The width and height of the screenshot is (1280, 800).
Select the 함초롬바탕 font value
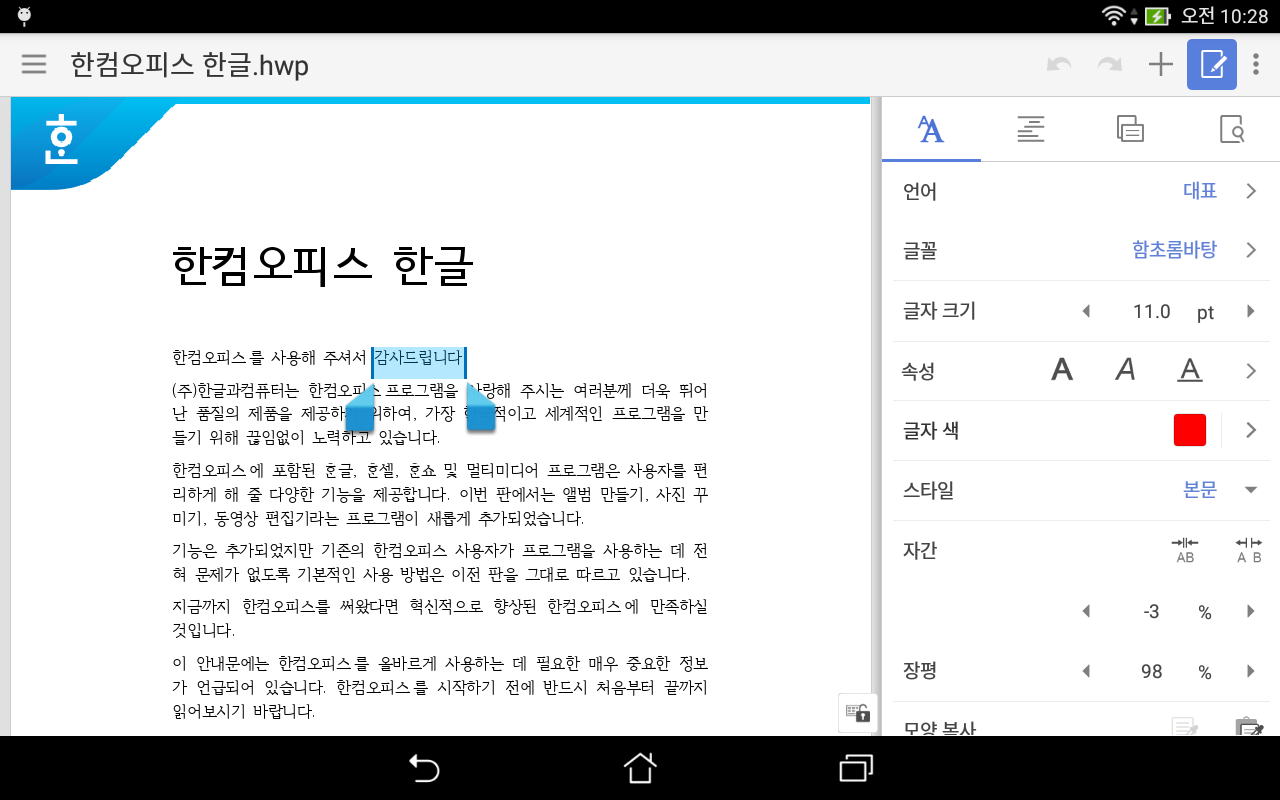pos(1175,250)
